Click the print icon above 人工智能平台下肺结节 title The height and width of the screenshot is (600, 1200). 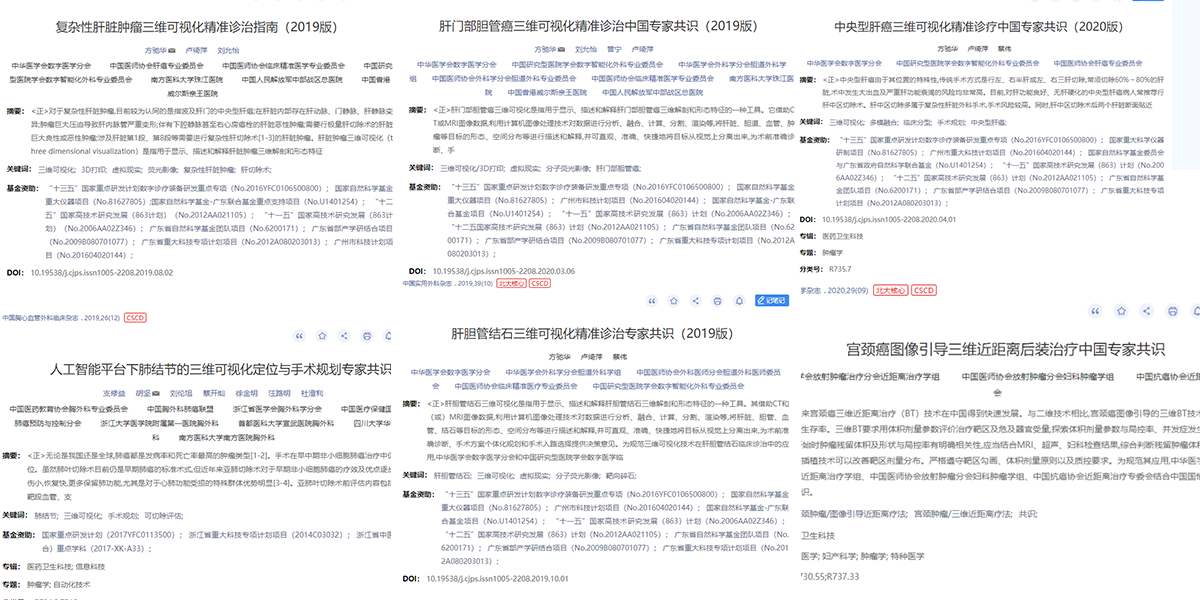(367, 337)
